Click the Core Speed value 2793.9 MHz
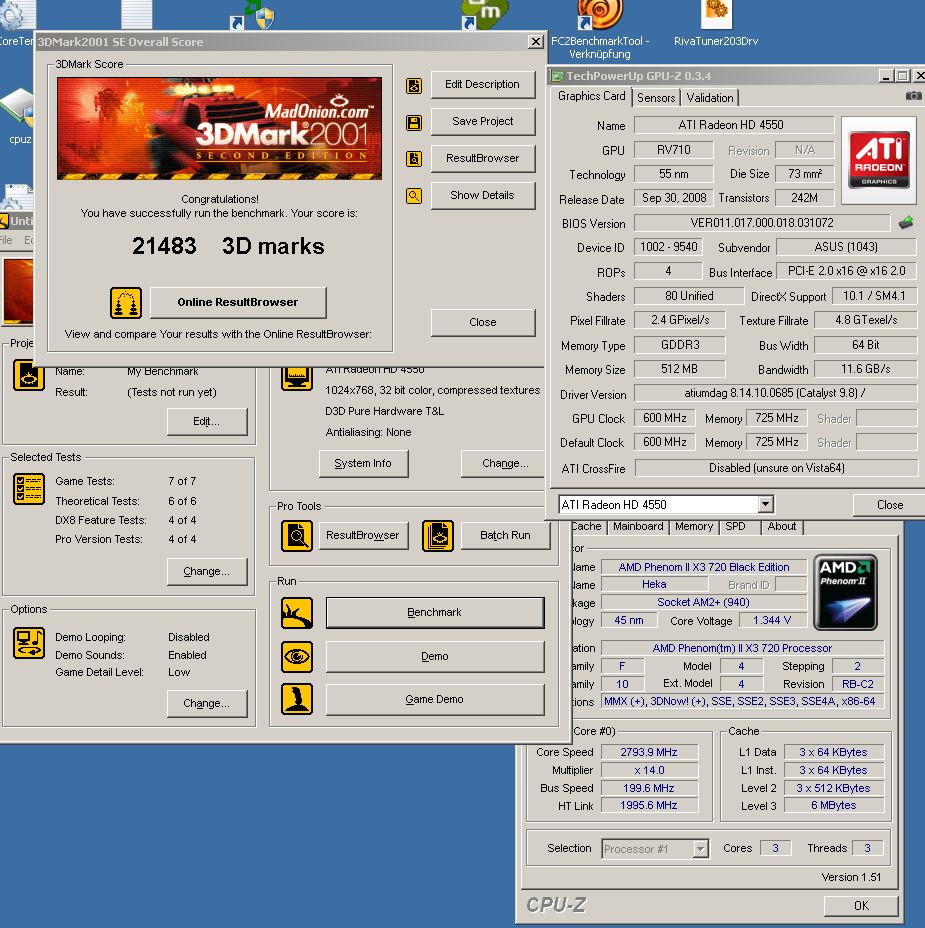Image resolution: width=925 pixels, height=928 pixels. 649,752
